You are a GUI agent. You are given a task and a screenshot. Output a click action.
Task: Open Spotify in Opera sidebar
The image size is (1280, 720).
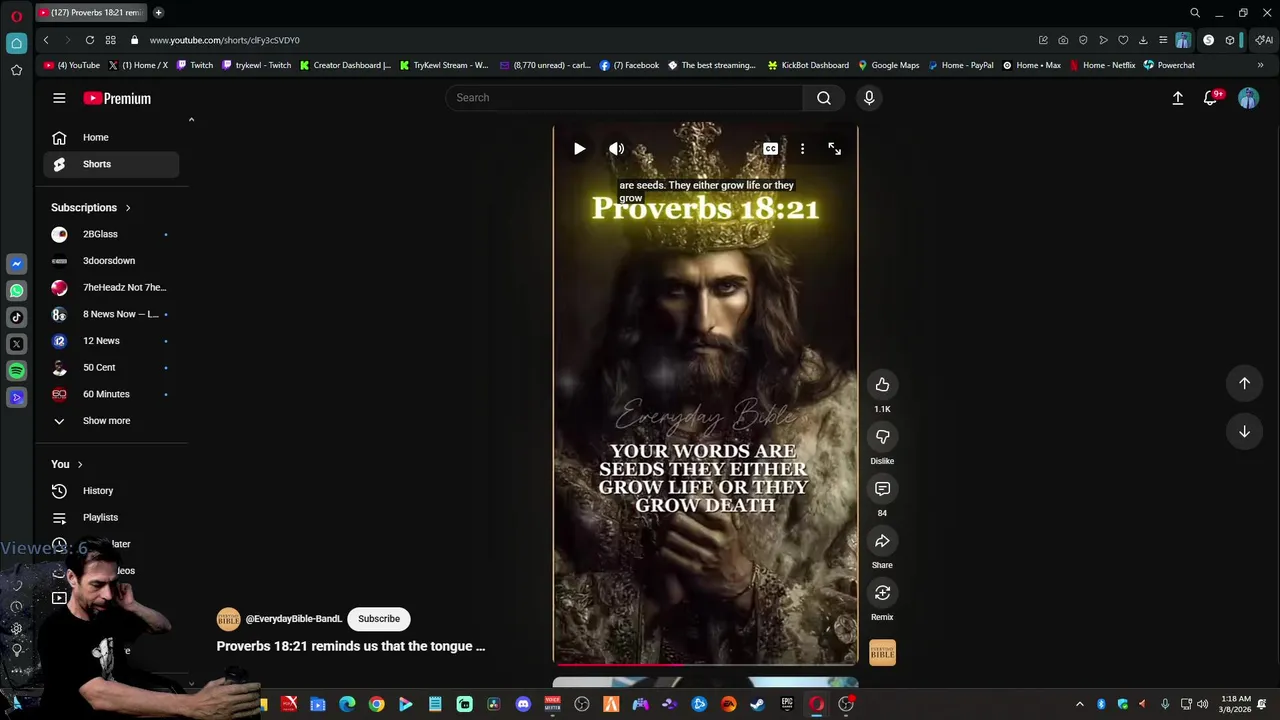coord(16,371)
